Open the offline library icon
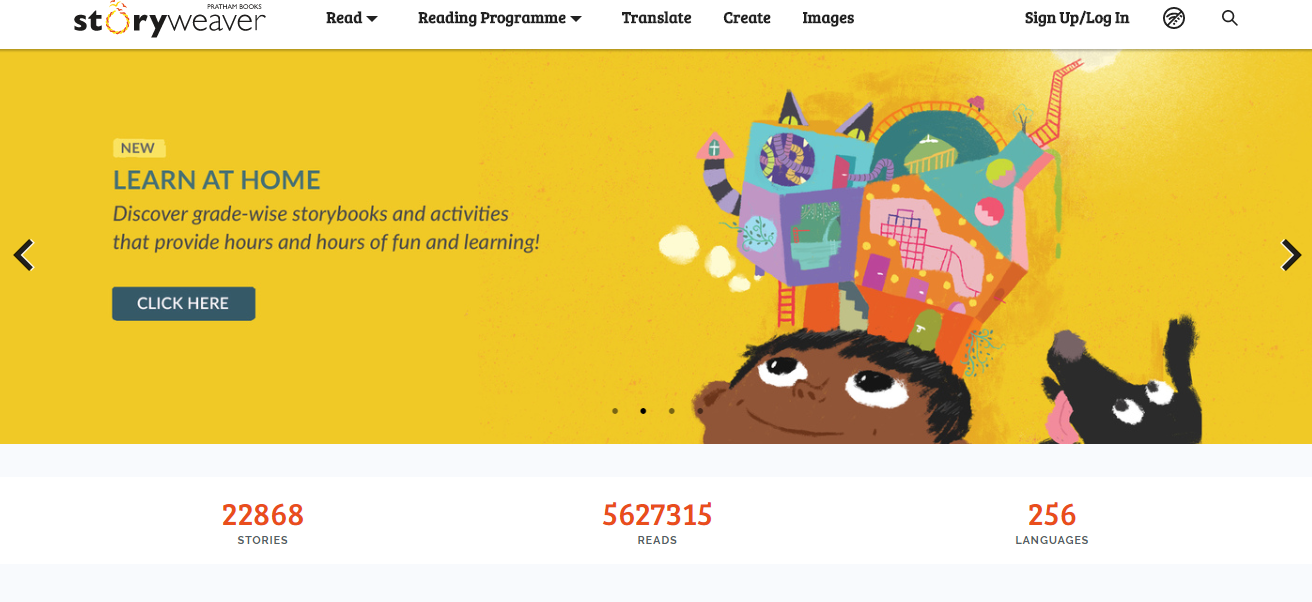The image size is (1312, 602). coord(1174,18)
